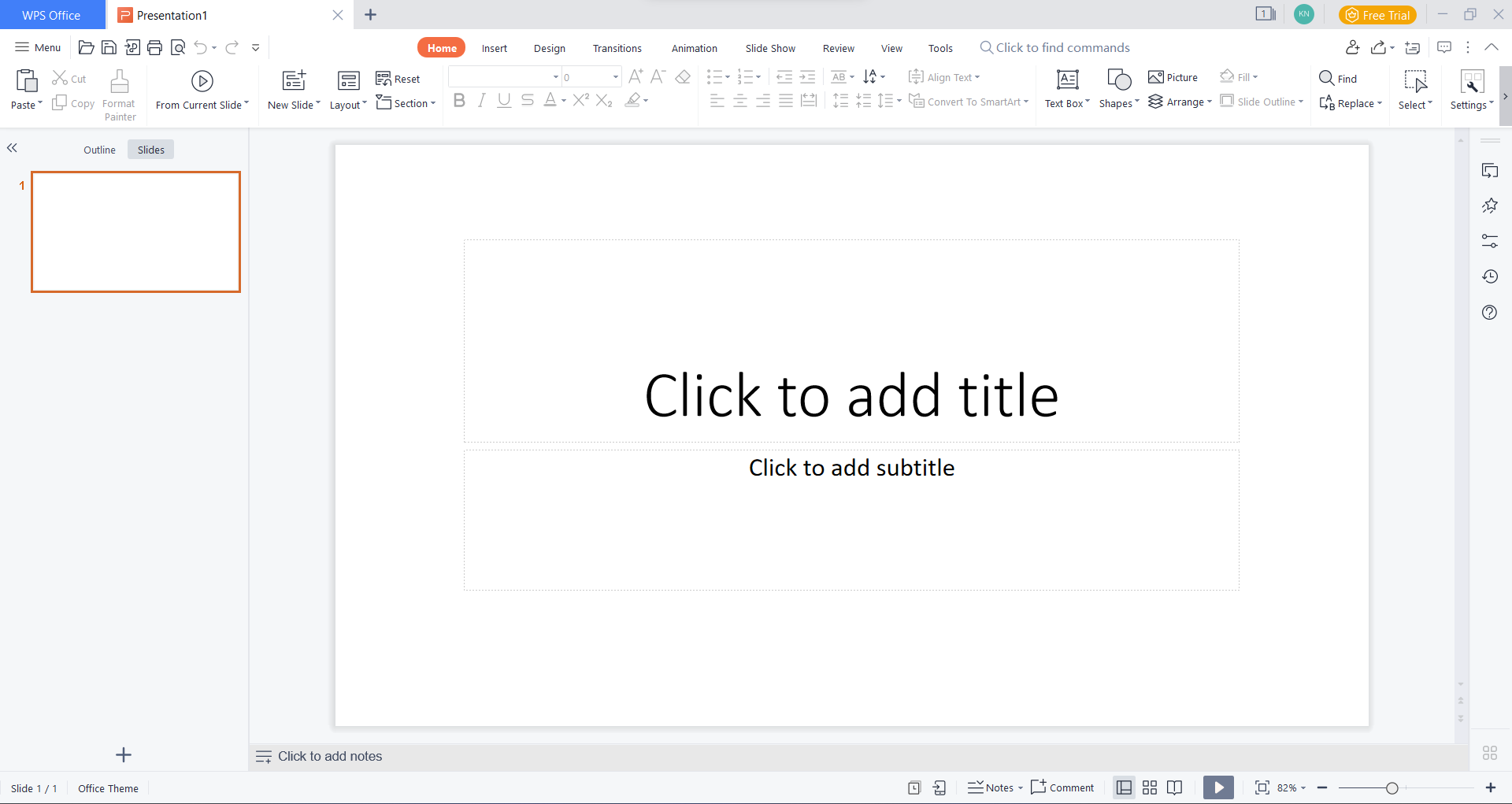The height and width of the screenshot is (804, 1512).
Task: Switch to the WPS Office home tab
Action: tap(51, 15)
